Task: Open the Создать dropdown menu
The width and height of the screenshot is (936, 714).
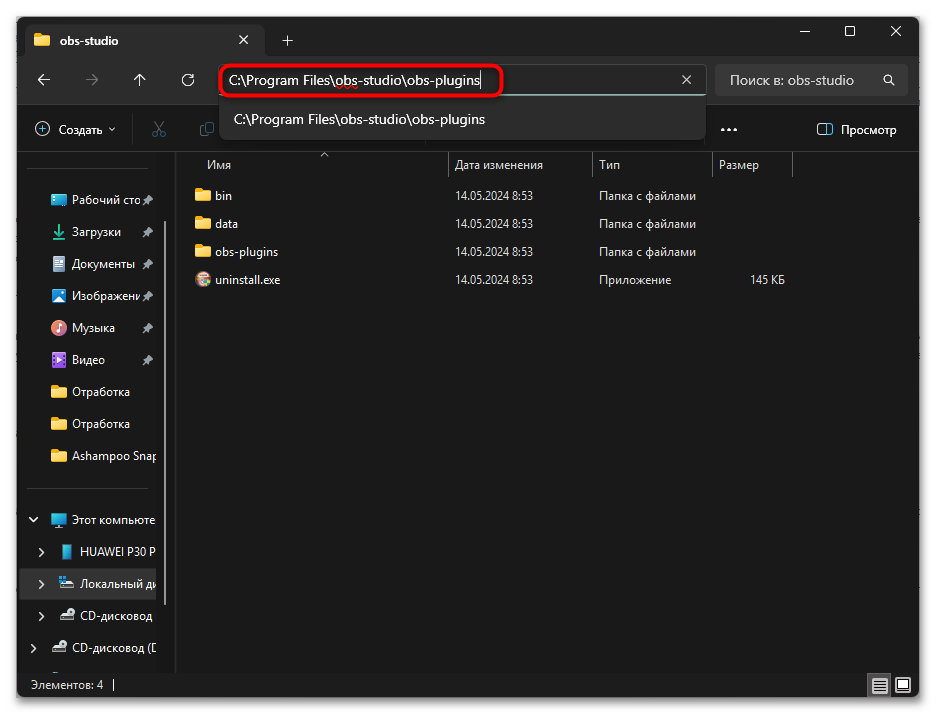Action: (x=75, y=129)
